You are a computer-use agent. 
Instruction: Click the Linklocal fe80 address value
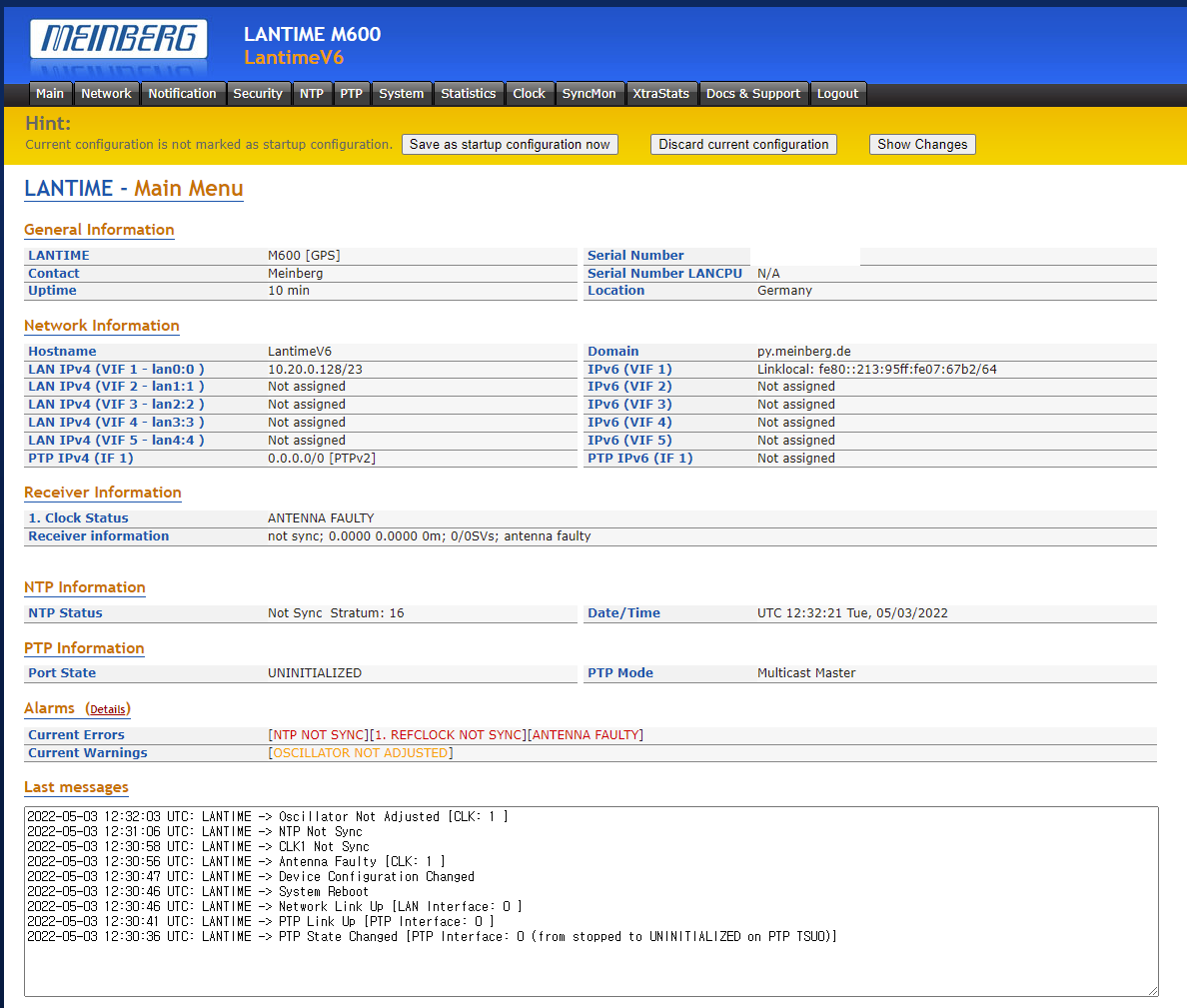coord(876,370)
